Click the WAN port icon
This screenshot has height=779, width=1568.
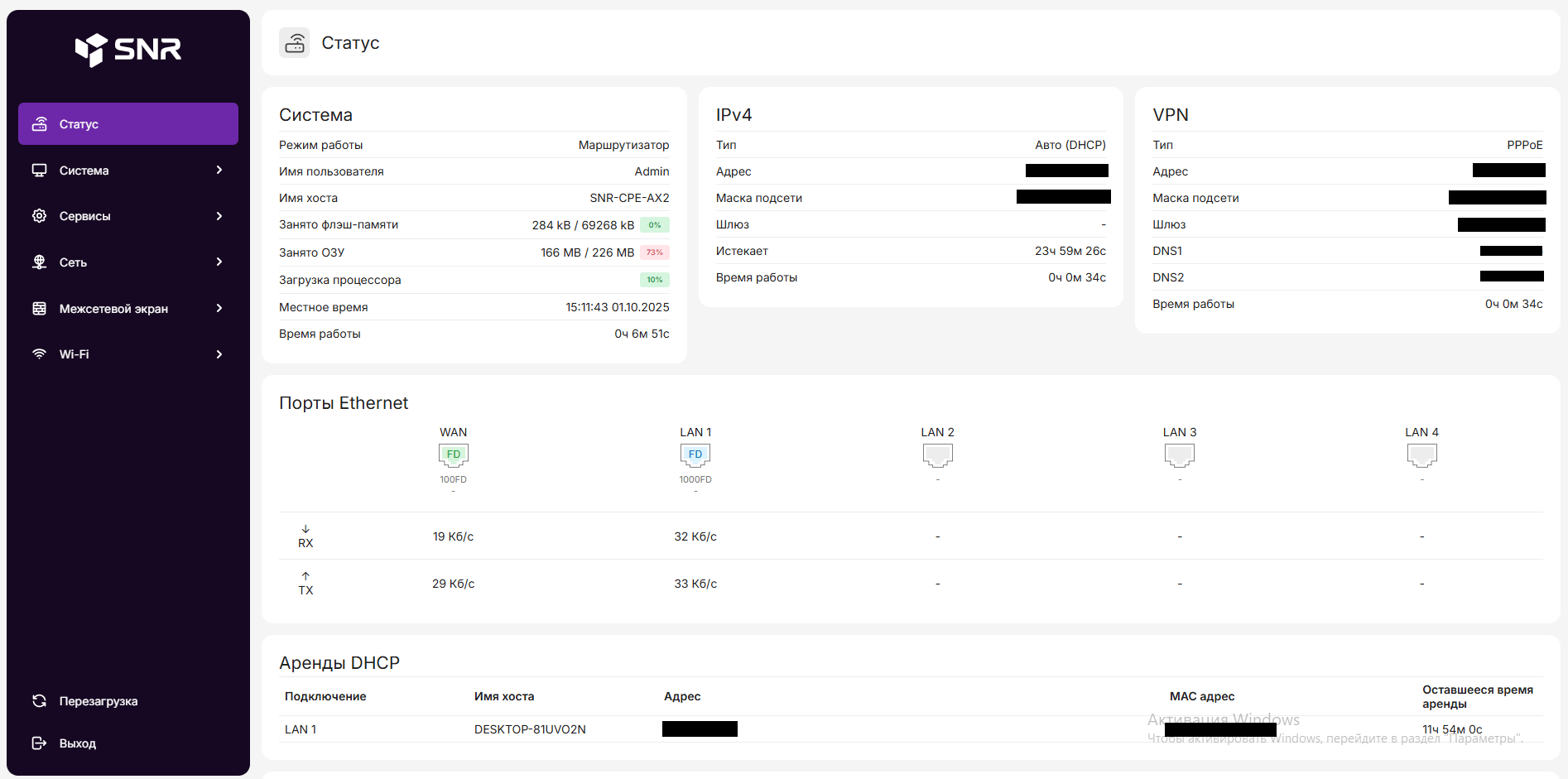(x=453, y=454)
